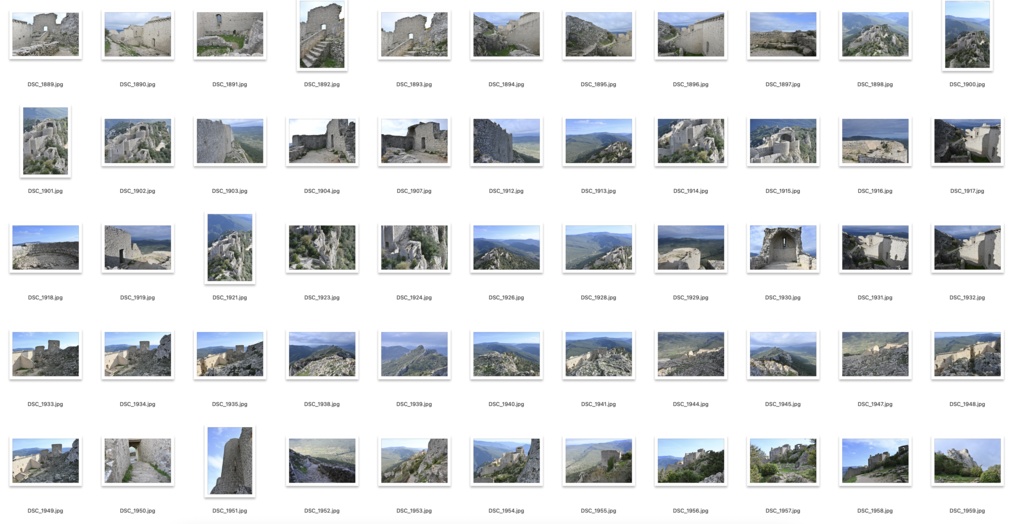This screenshot has width=1024, height=524.
Task: Click the DSC_1915.jpg thumbnail
Action: tap(782, 141)
